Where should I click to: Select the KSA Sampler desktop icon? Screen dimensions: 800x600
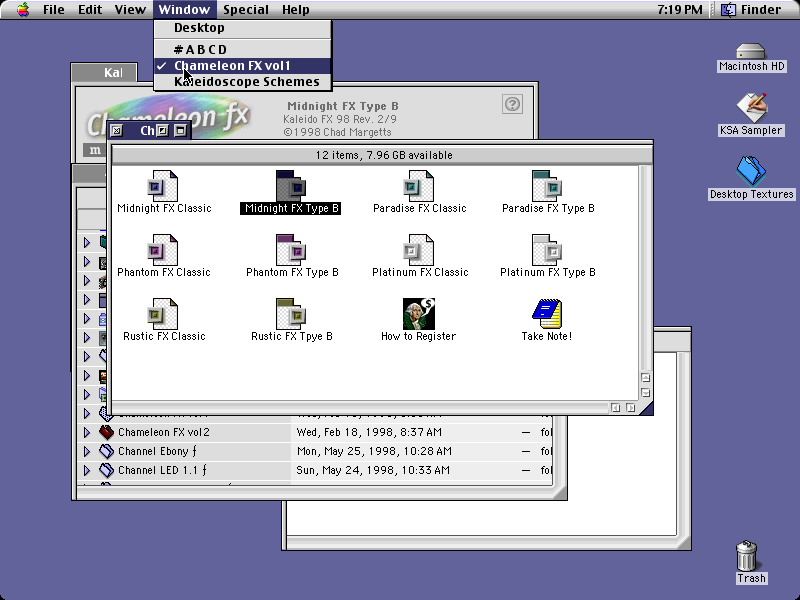751,108
